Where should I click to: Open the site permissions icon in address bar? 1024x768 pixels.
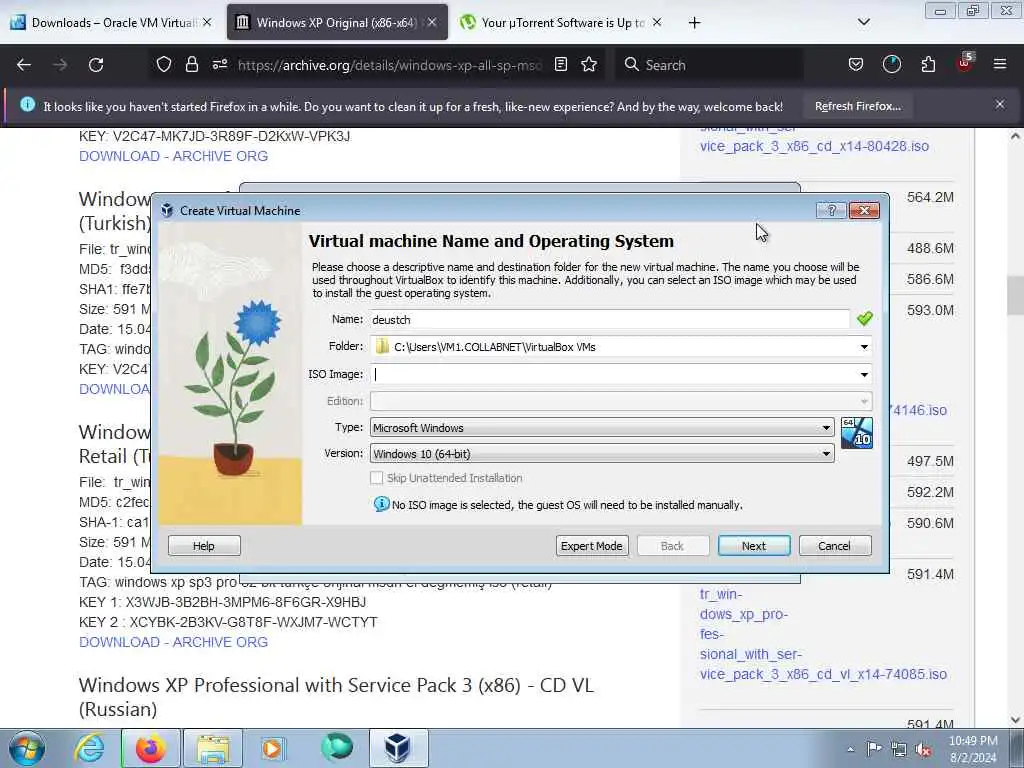click(220, 65)
